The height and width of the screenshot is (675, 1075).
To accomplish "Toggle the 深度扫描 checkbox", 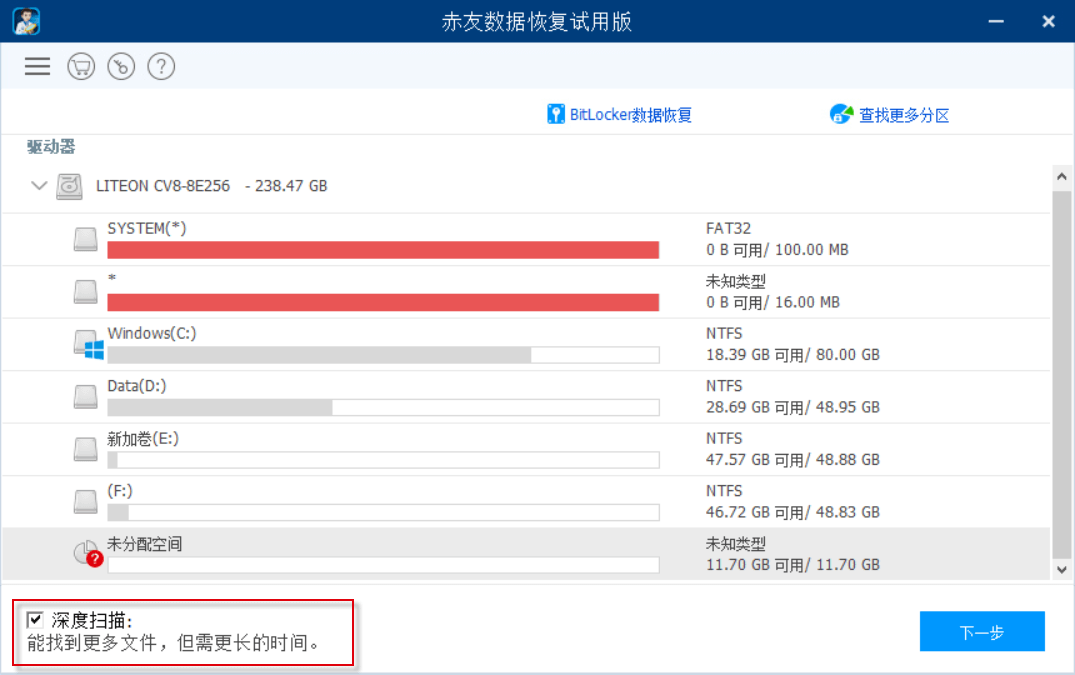I will 35,620.
